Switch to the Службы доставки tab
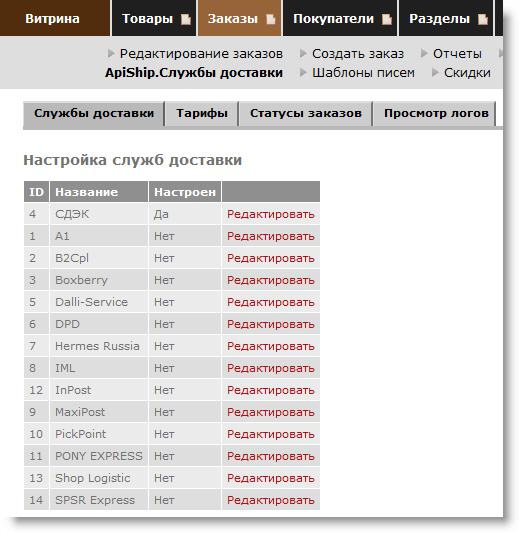 (x=94, y=114)
